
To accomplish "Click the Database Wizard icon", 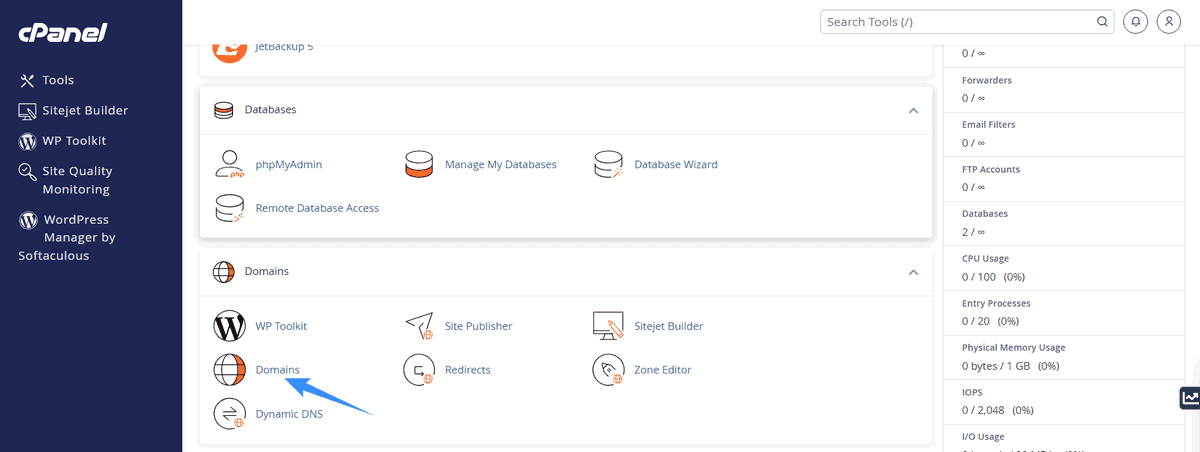I will (x=608, y=164).
